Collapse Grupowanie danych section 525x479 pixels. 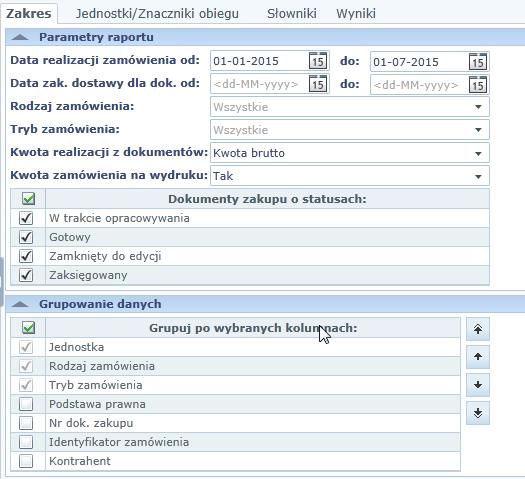(x=20, y=304)
